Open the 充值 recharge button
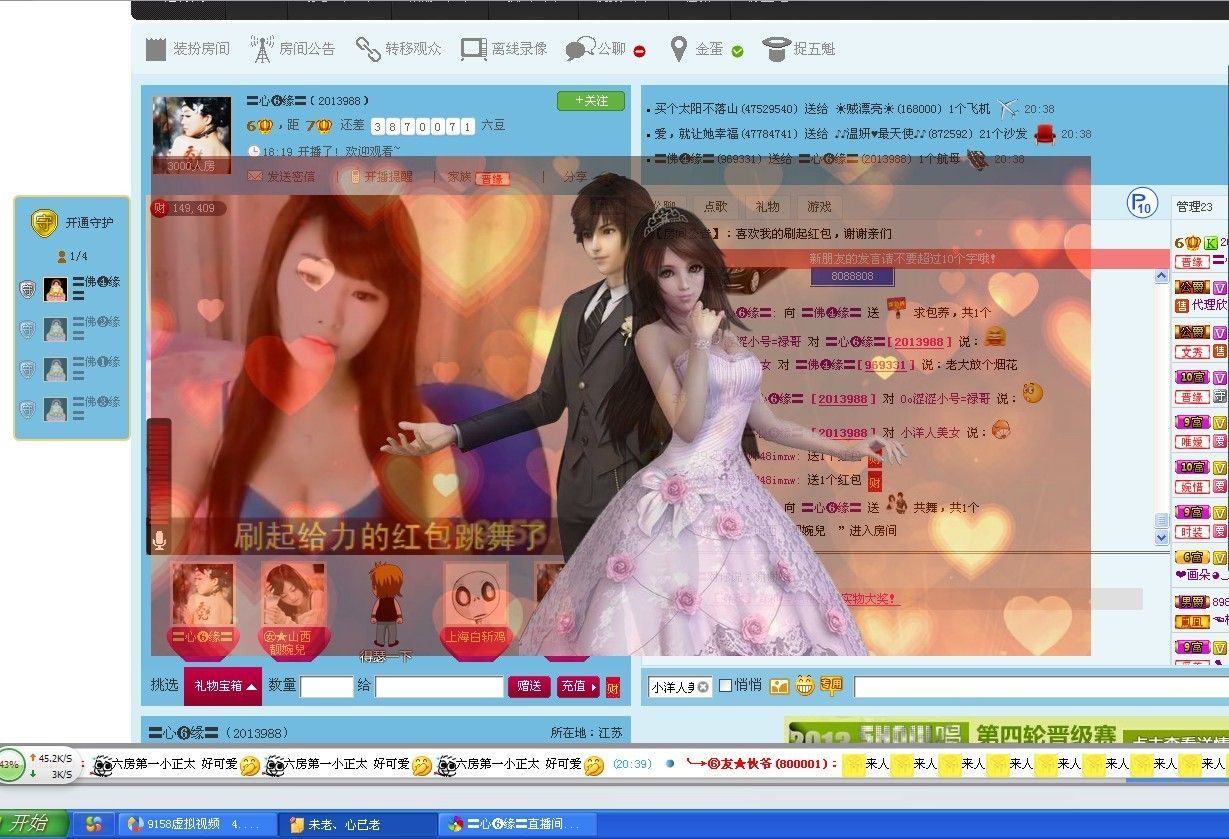The image size is (1229, 839). point(578,687)
